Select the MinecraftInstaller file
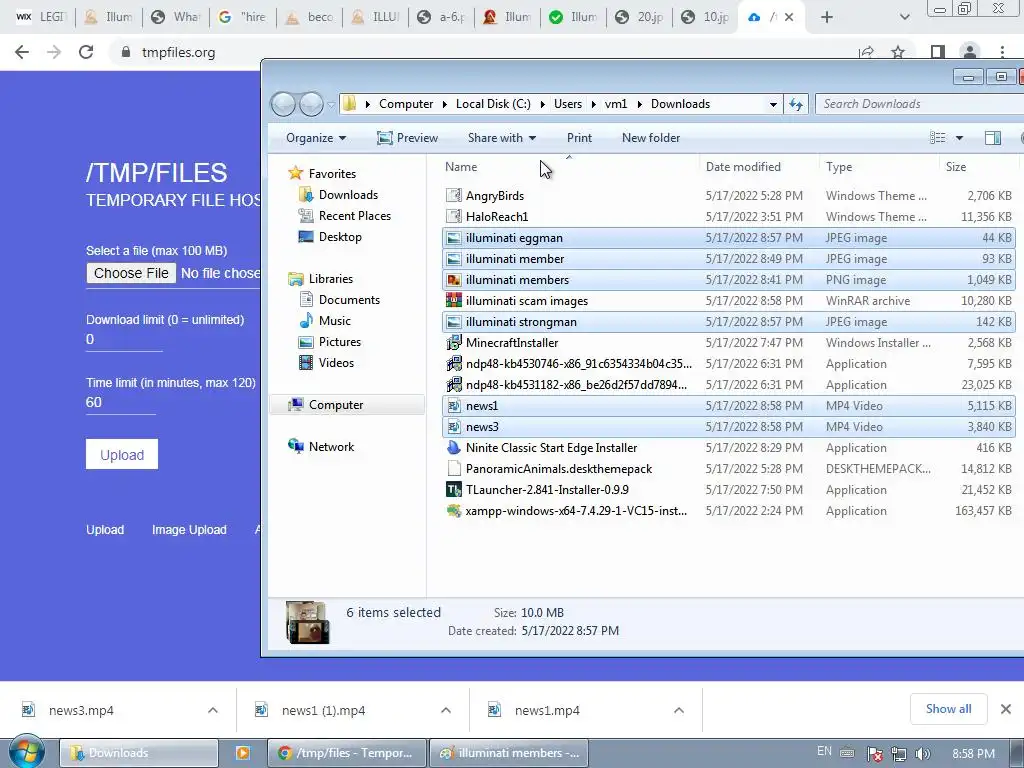This screenshot has height=768, width=1024. (728, 343)
